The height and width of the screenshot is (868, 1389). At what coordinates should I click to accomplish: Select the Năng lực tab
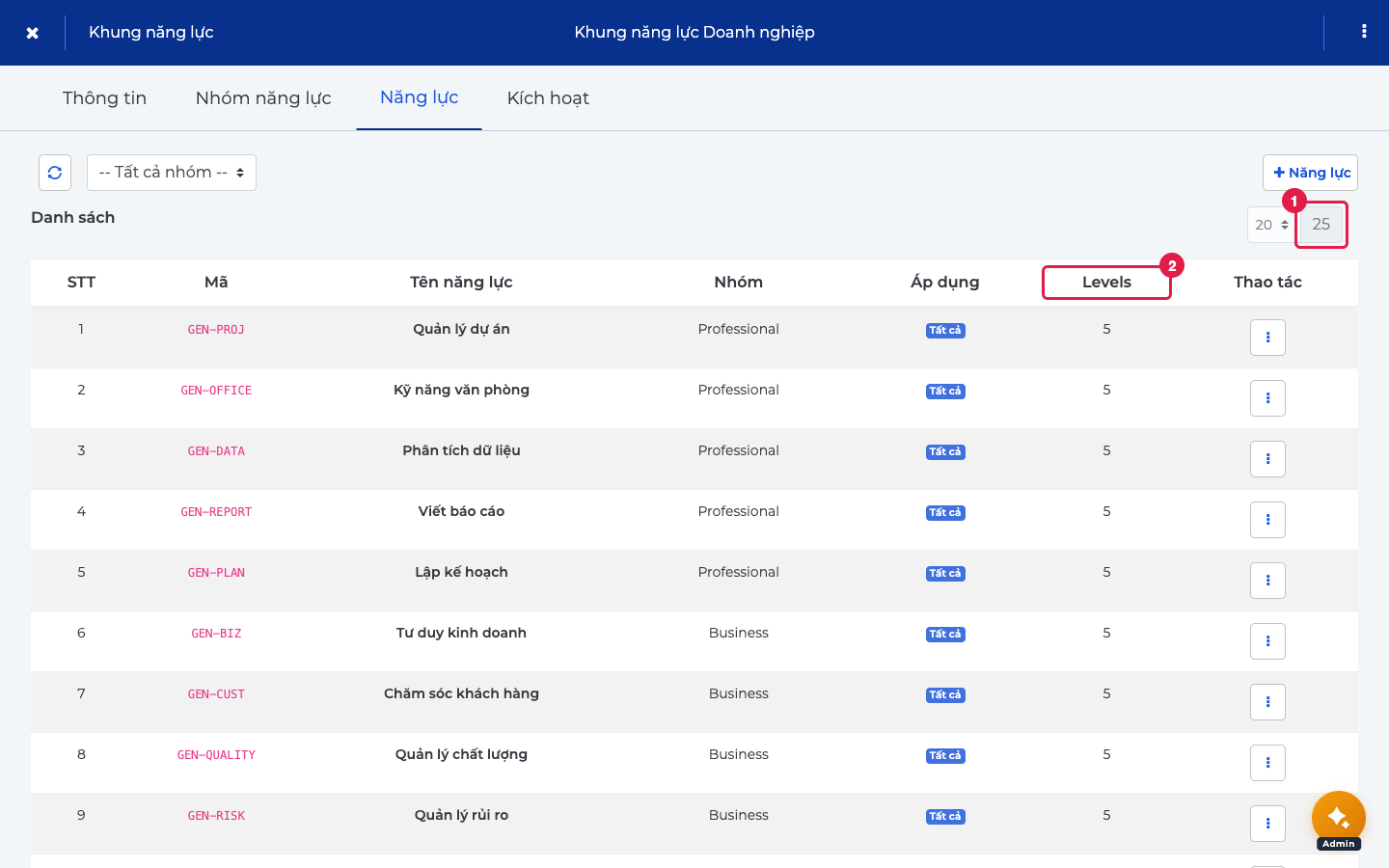[x=419, y=97]
